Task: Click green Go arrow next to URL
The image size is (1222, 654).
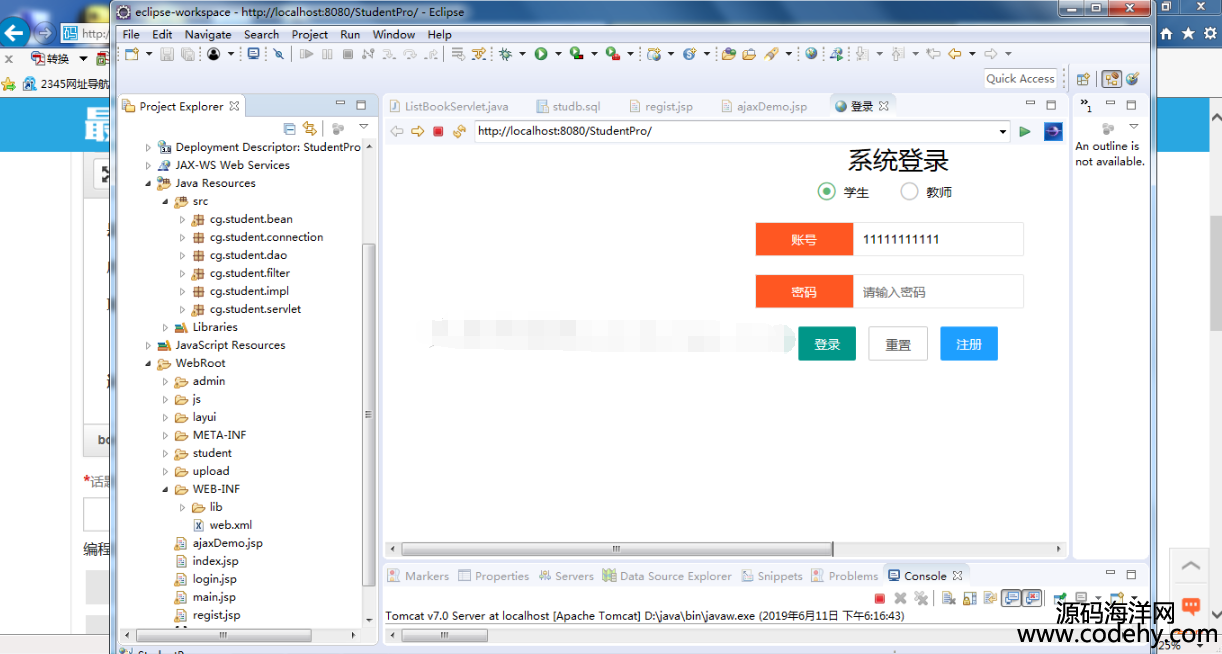Action: pyautogui.click(x=1025, y=131)
